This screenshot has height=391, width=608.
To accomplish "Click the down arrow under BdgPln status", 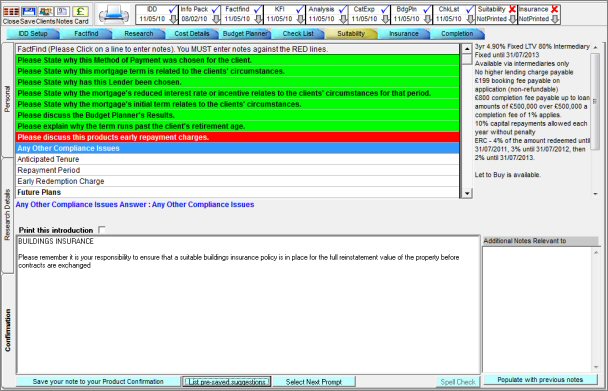I will click(428, 19).
